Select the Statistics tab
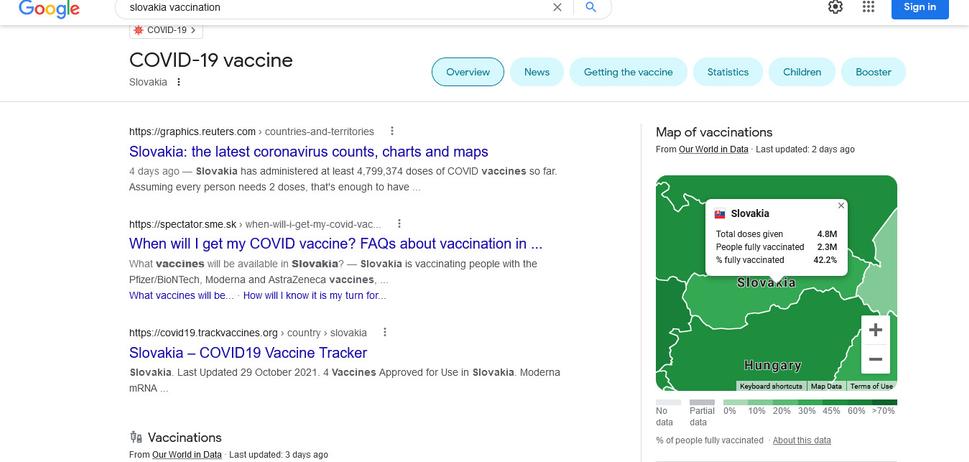Screen dimensions: 969x462 tap(727, 72)
